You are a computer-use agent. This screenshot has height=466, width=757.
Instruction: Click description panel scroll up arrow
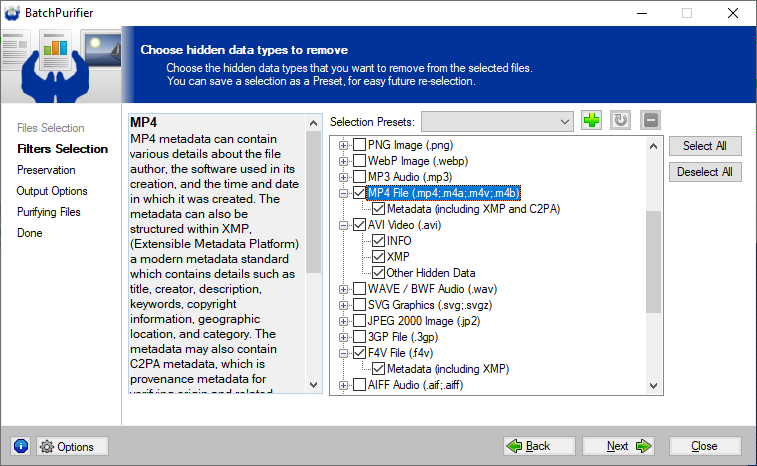(x=313, y=123)
